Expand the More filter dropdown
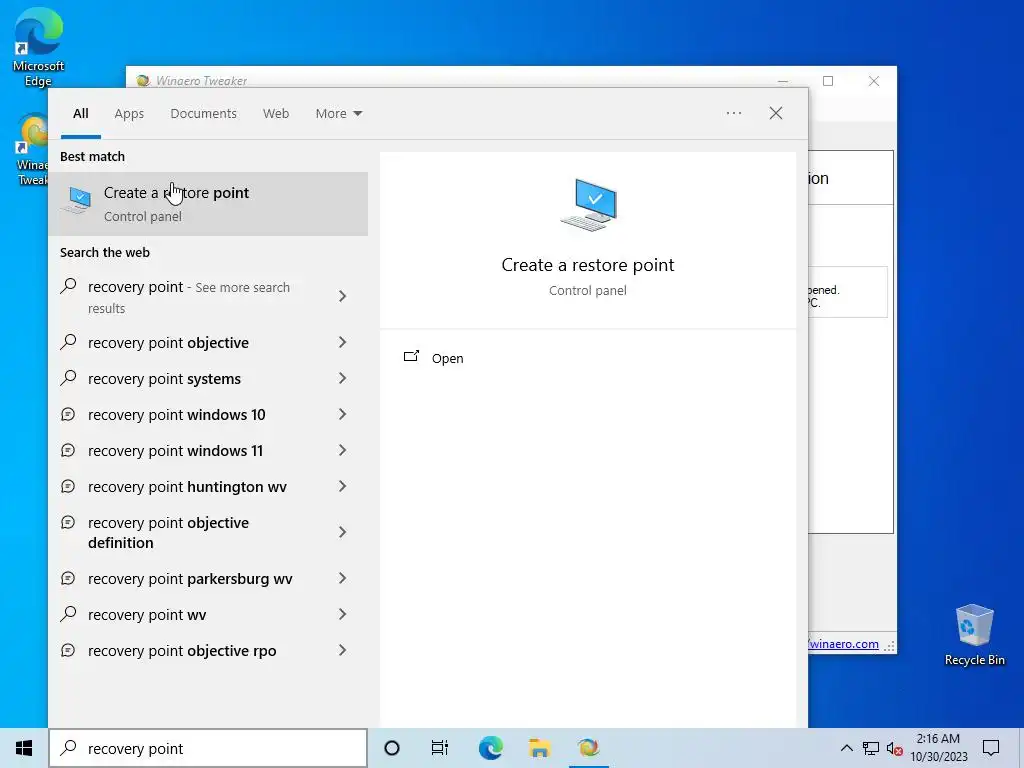 (x=338, y=114)
